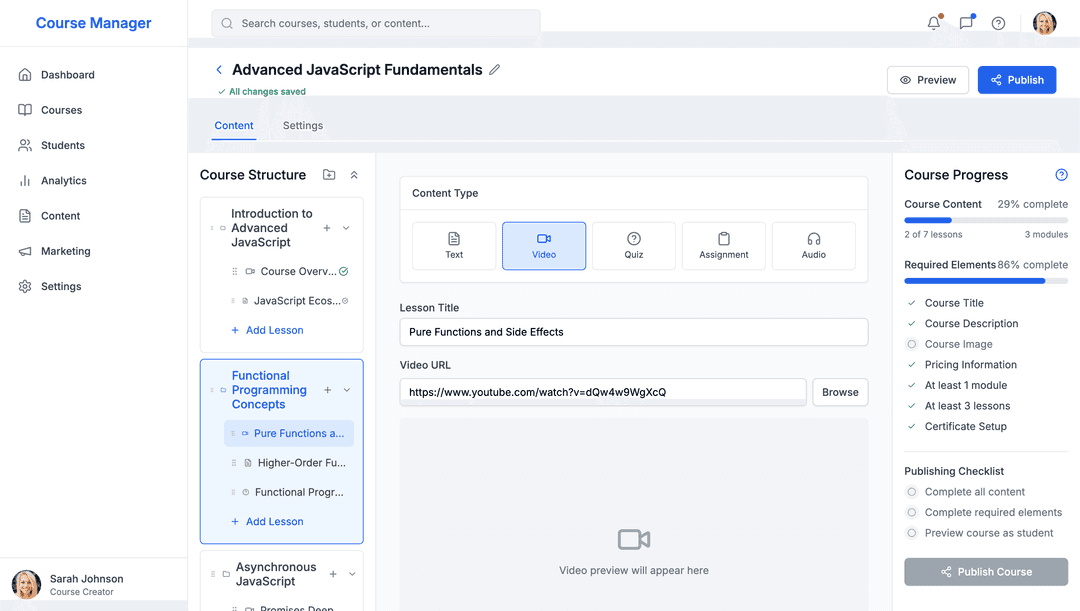The height and width of the screenshot is (611, 1080).
Task: Switch to the Settings tab
Action: (303, 126)
